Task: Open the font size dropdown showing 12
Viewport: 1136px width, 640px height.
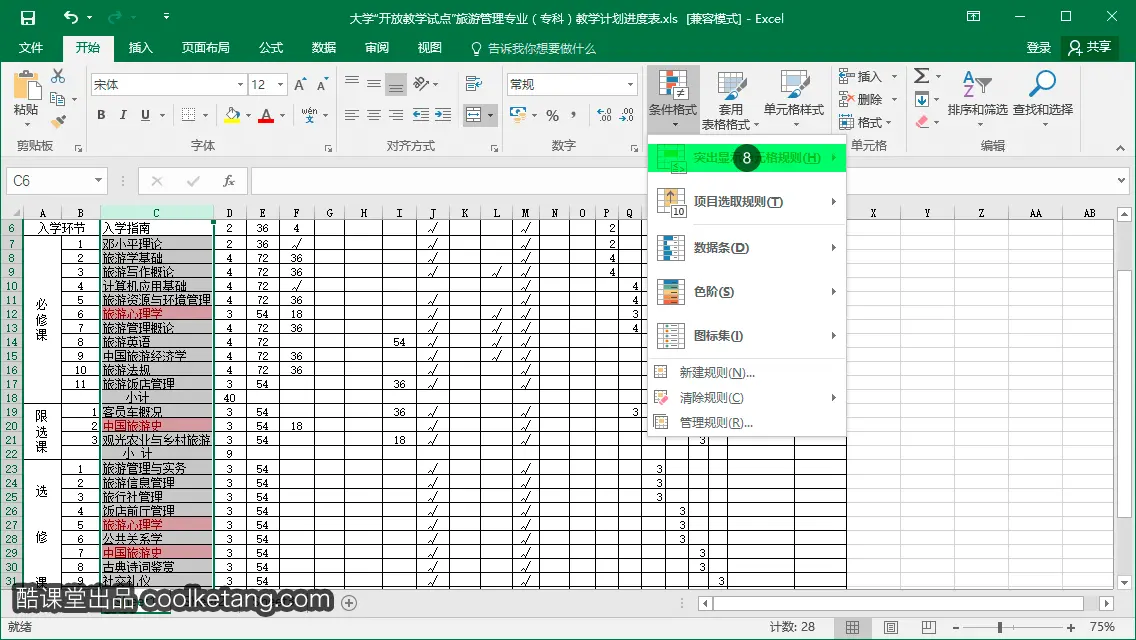Action: point(280,85)
